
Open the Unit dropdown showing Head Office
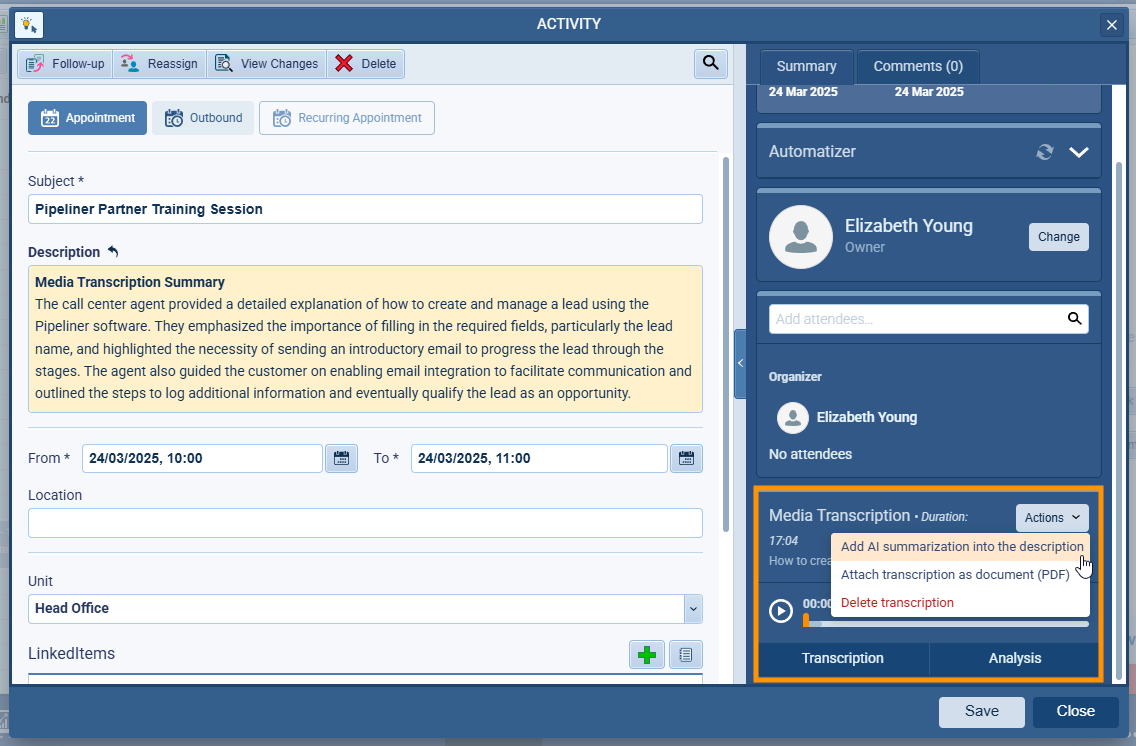[692, 609]
